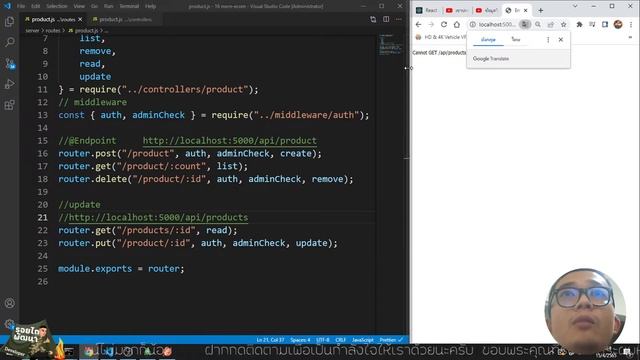Open the Extensions view
The image size is (640, 360).
click(x=9, y=105)
